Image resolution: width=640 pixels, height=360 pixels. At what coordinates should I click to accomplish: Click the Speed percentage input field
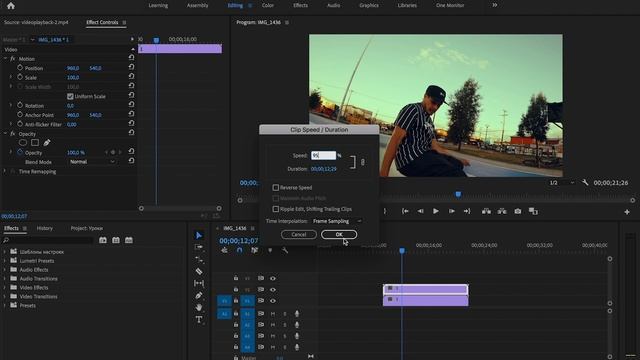pos(324,155)
